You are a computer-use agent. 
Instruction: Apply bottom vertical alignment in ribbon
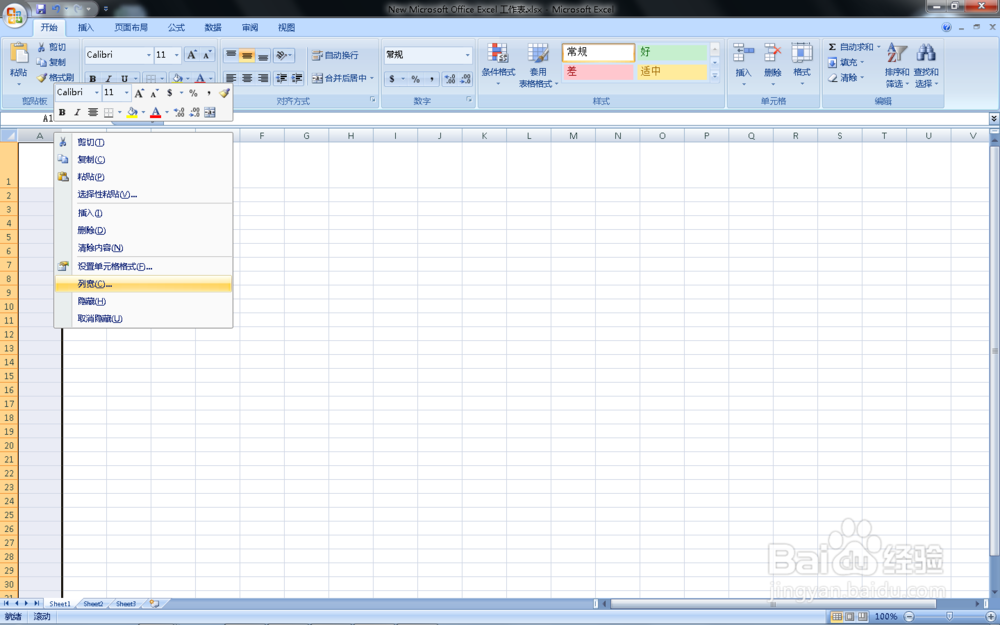pos(263,55)
